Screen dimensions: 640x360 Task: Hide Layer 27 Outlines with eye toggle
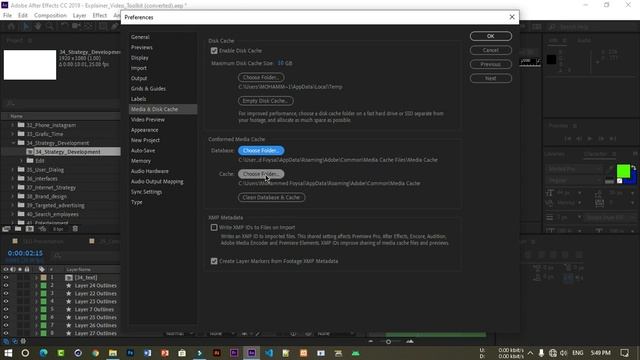(x=6, y=333)
